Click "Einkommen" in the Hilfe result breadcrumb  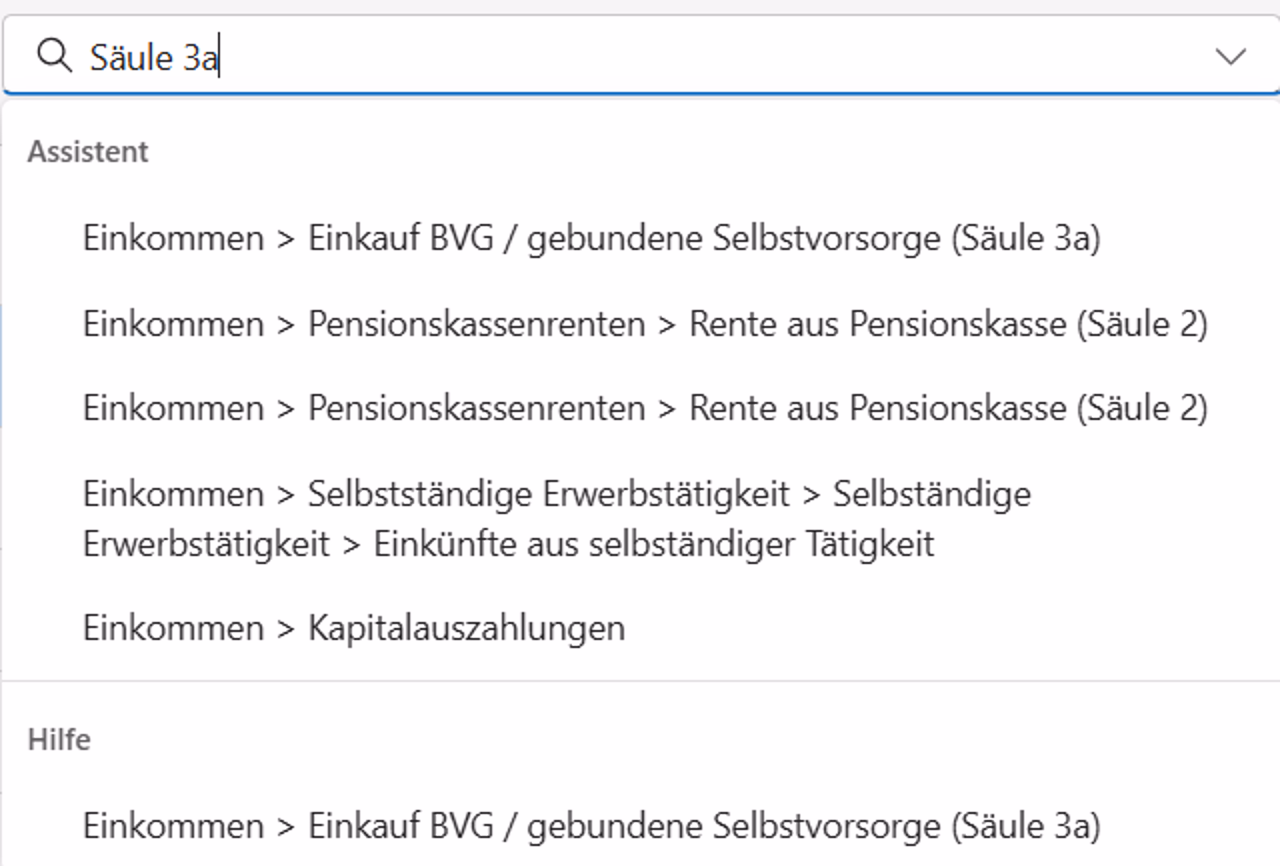point(173,826)
